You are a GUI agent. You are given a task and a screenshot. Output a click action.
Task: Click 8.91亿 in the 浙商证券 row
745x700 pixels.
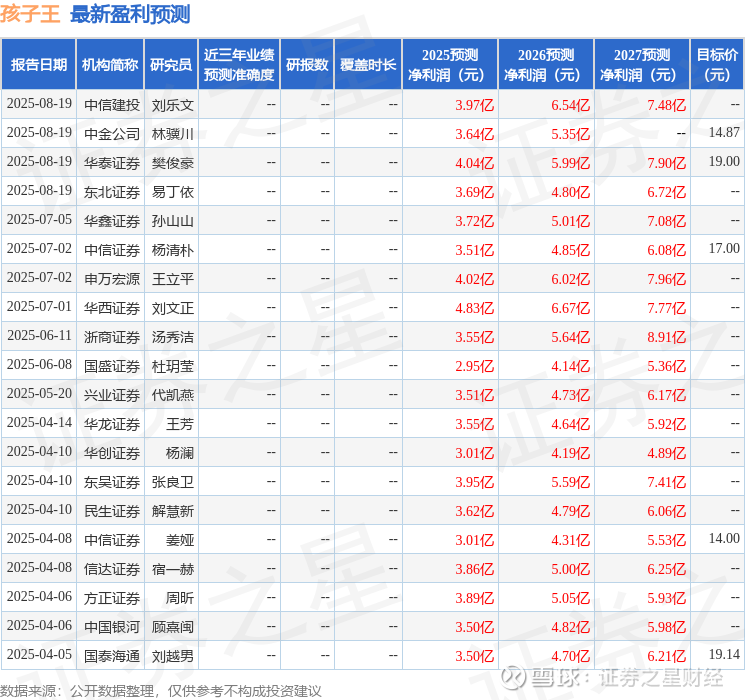[x=667, y=337]
